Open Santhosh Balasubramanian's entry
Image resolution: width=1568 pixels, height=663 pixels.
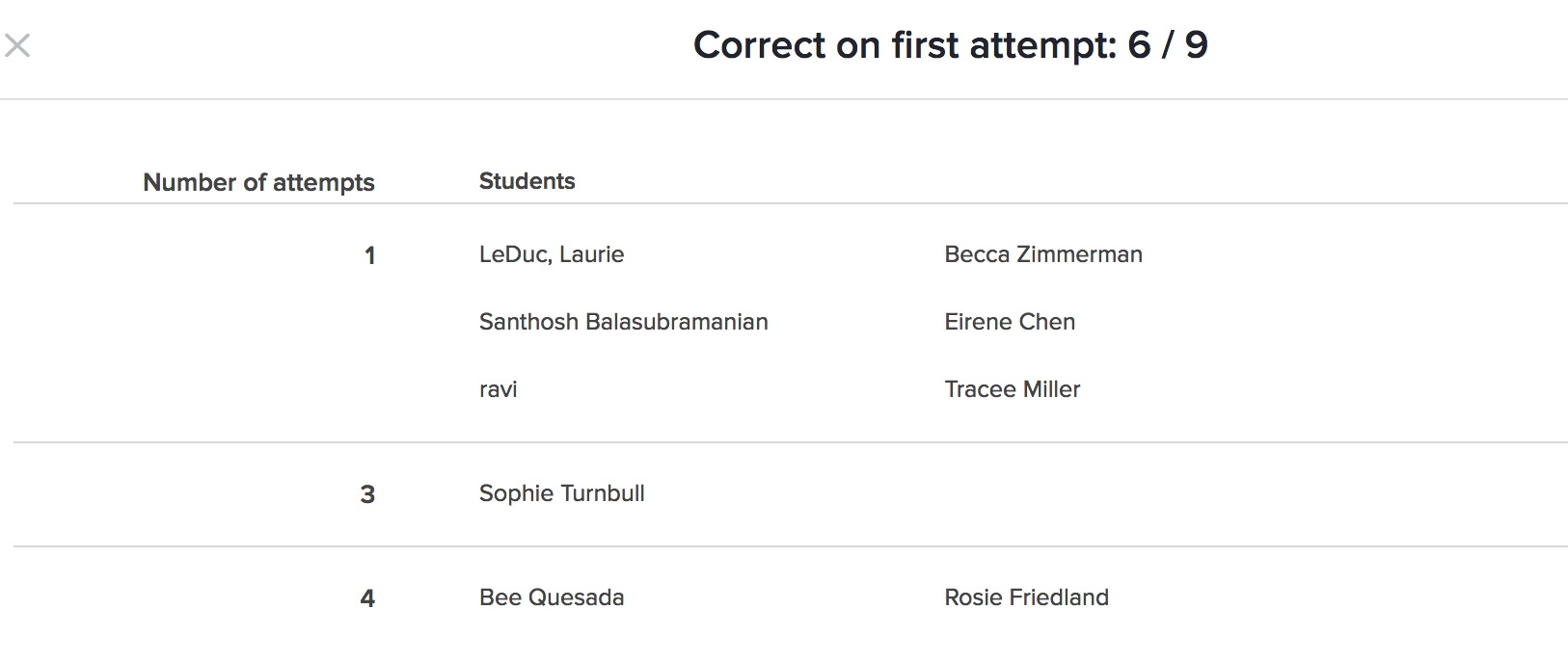coord(623,322)
